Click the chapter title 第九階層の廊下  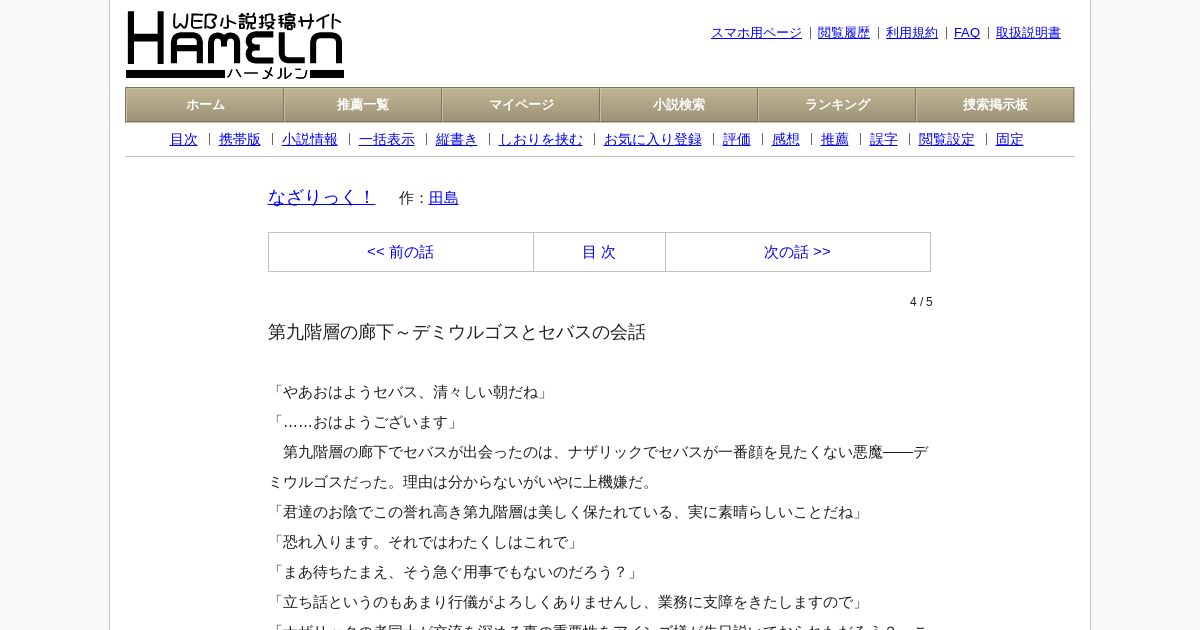point(457,332)
